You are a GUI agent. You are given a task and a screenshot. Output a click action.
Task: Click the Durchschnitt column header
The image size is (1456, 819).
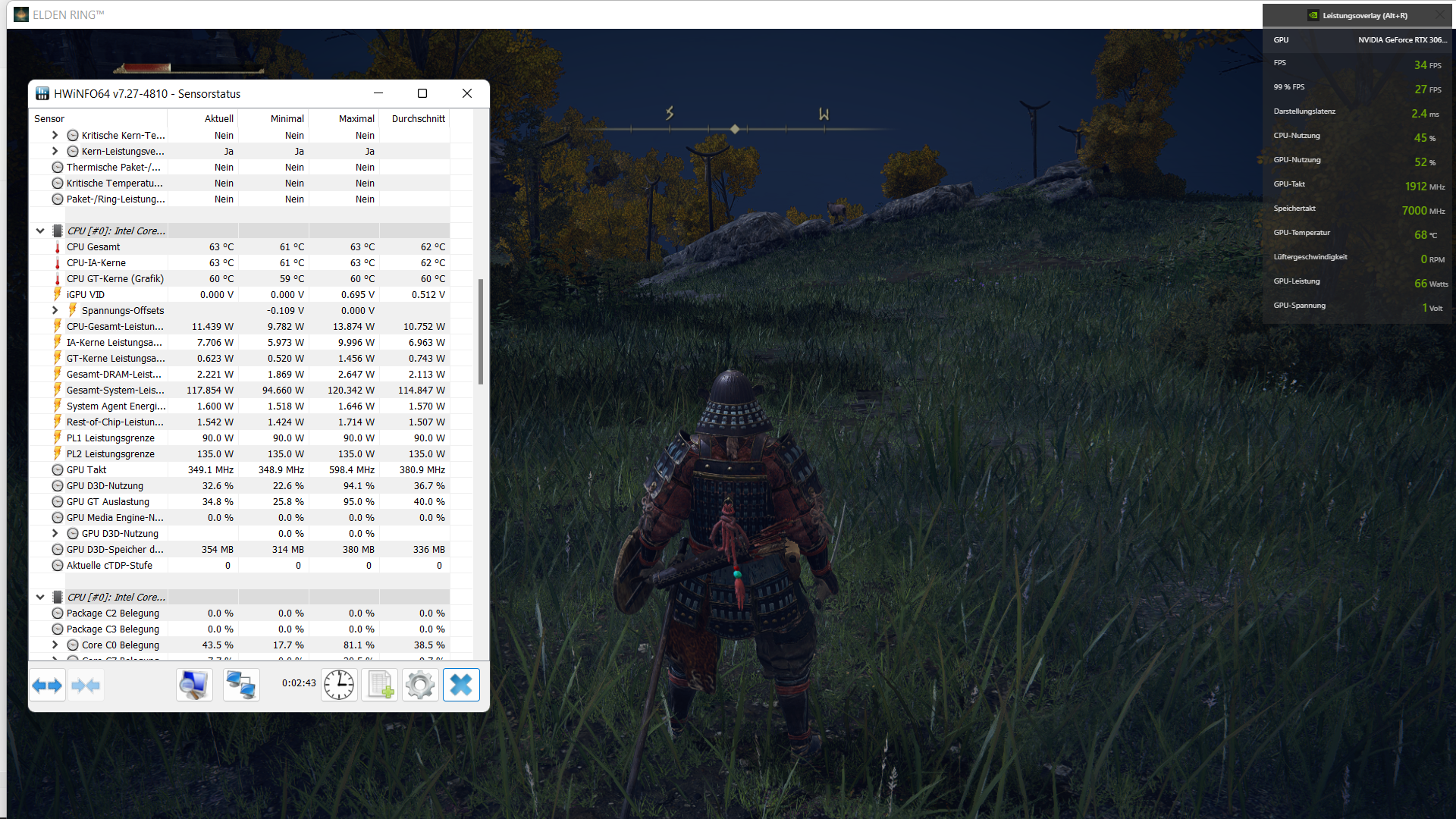click(418, 118)
